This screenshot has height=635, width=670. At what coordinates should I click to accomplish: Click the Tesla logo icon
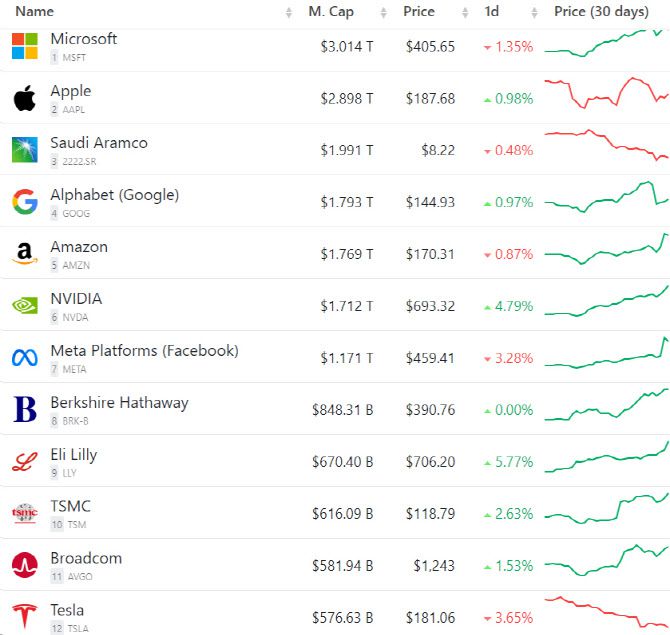point(25,617)
